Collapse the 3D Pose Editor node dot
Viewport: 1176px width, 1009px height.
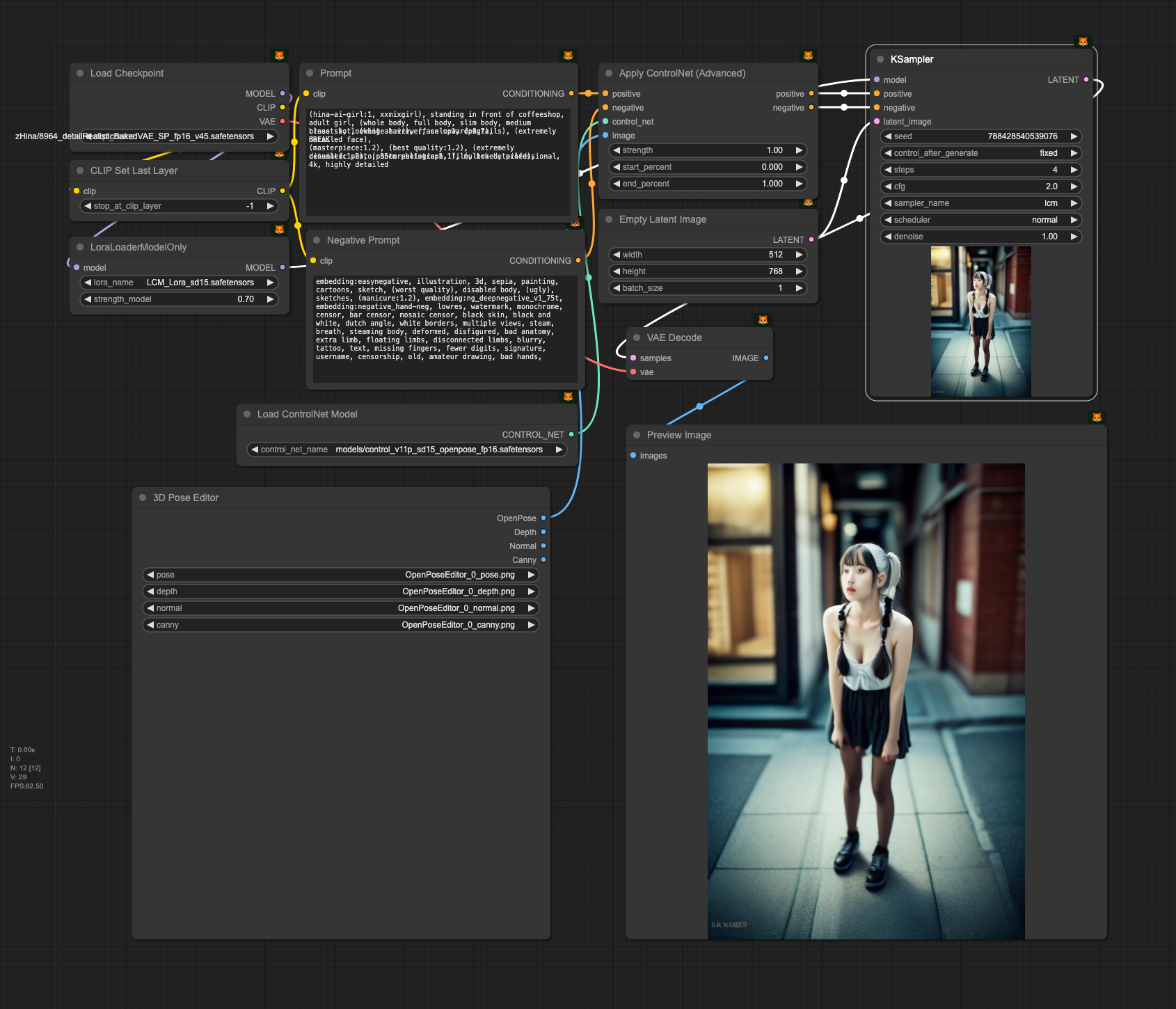[143, 498]
